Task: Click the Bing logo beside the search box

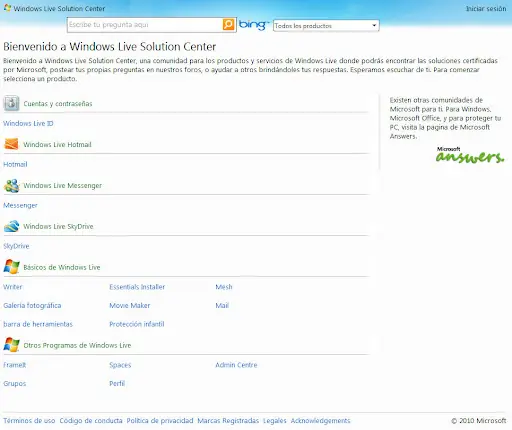Action: point(254,25)
